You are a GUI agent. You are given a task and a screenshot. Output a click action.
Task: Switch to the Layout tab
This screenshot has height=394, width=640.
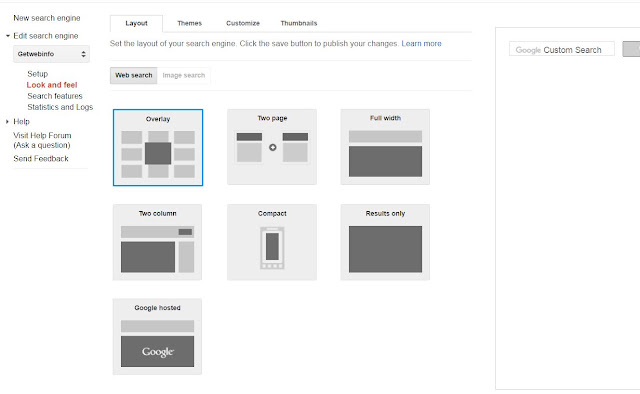coord(136,23)
